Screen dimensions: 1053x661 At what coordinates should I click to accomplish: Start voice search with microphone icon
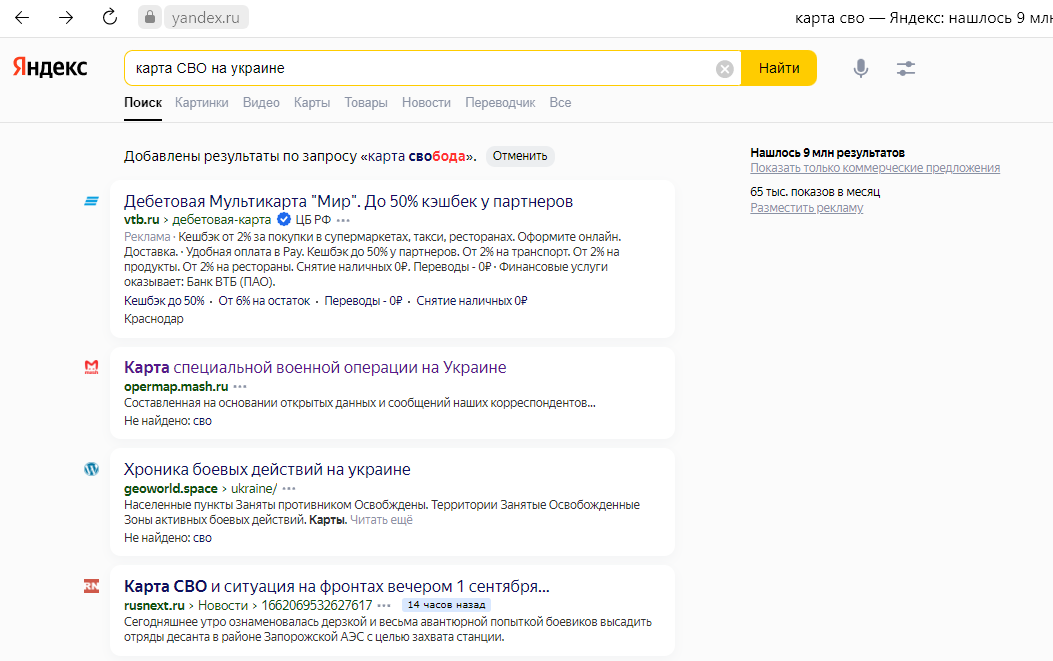coord(860,68)
